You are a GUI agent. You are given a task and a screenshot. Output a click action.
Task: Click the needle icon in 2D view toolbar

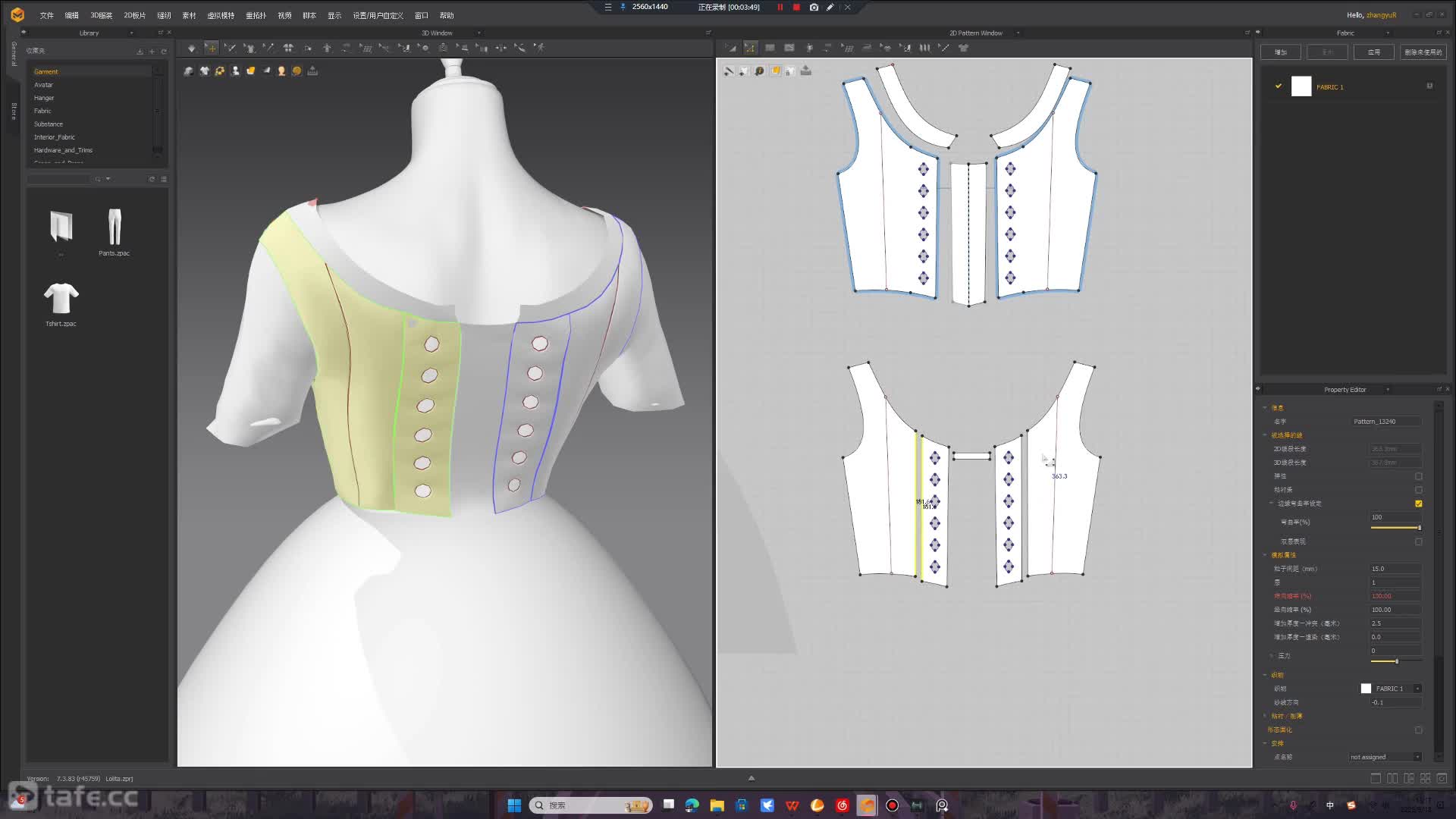(729, 71)
